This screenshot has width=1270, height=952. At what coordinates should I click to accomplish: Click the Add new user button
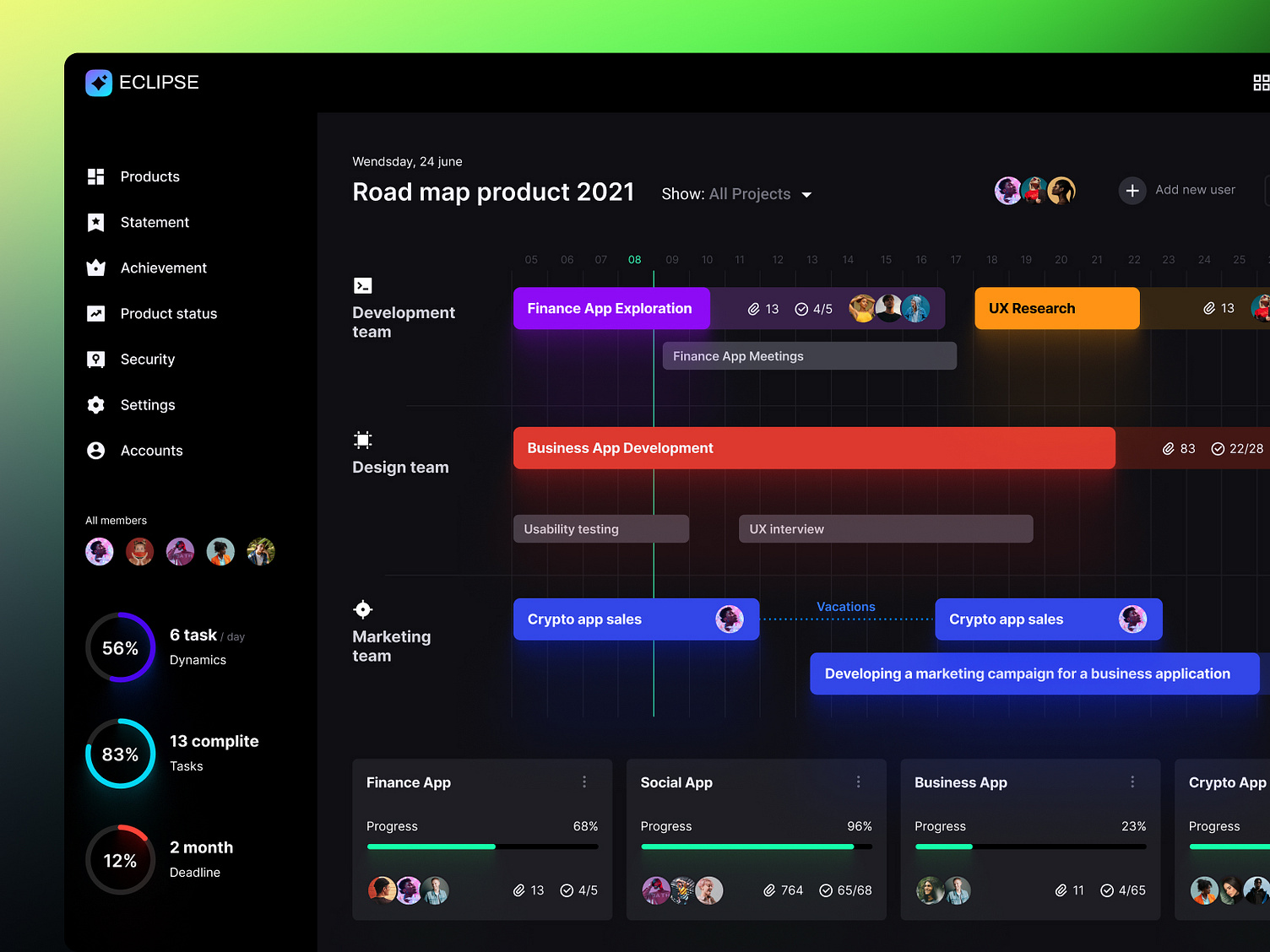[1178, 190]
